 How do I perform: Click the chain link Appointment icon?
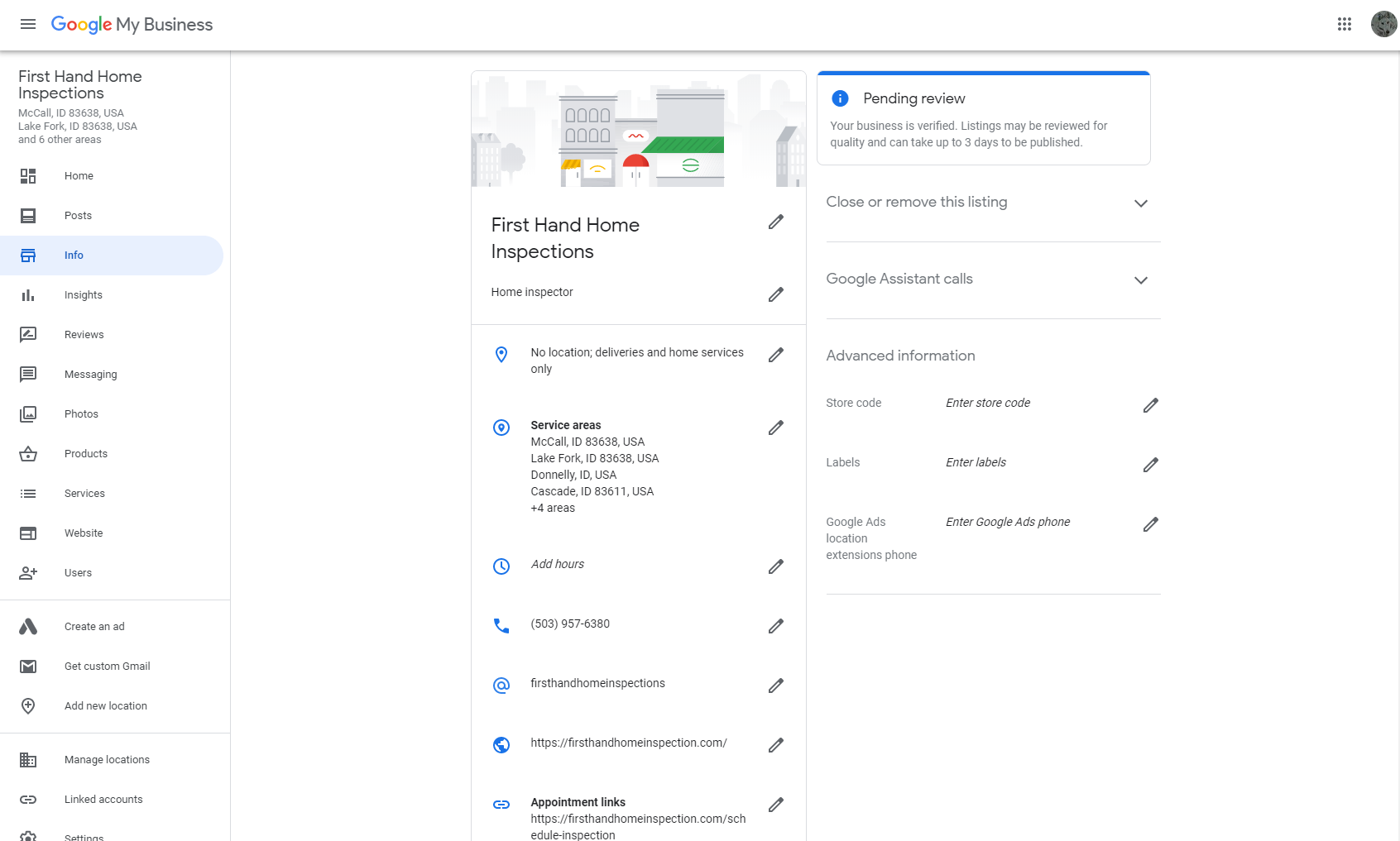point(501,805)
